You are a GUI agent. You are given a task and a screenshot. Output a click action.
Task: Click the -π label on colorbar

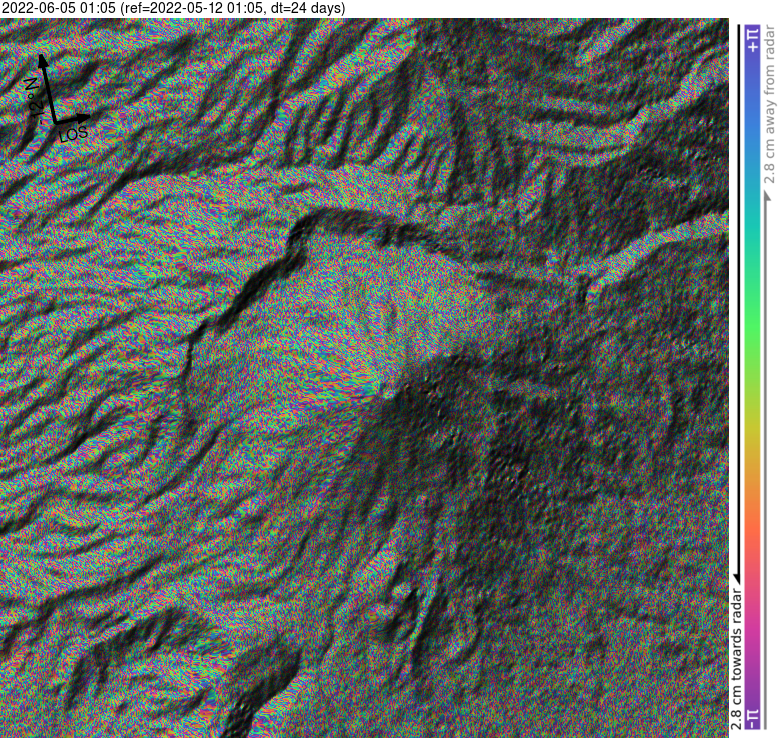(x=753, y=718)
